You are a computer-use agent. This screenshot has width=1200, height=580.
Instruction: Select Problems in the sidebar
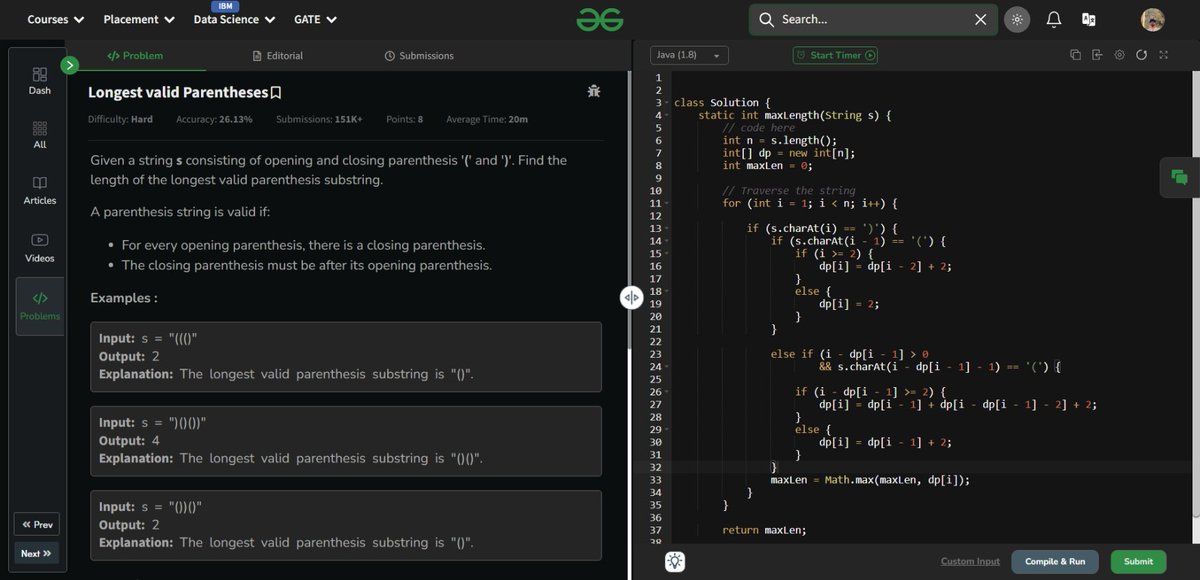(40, 306)
